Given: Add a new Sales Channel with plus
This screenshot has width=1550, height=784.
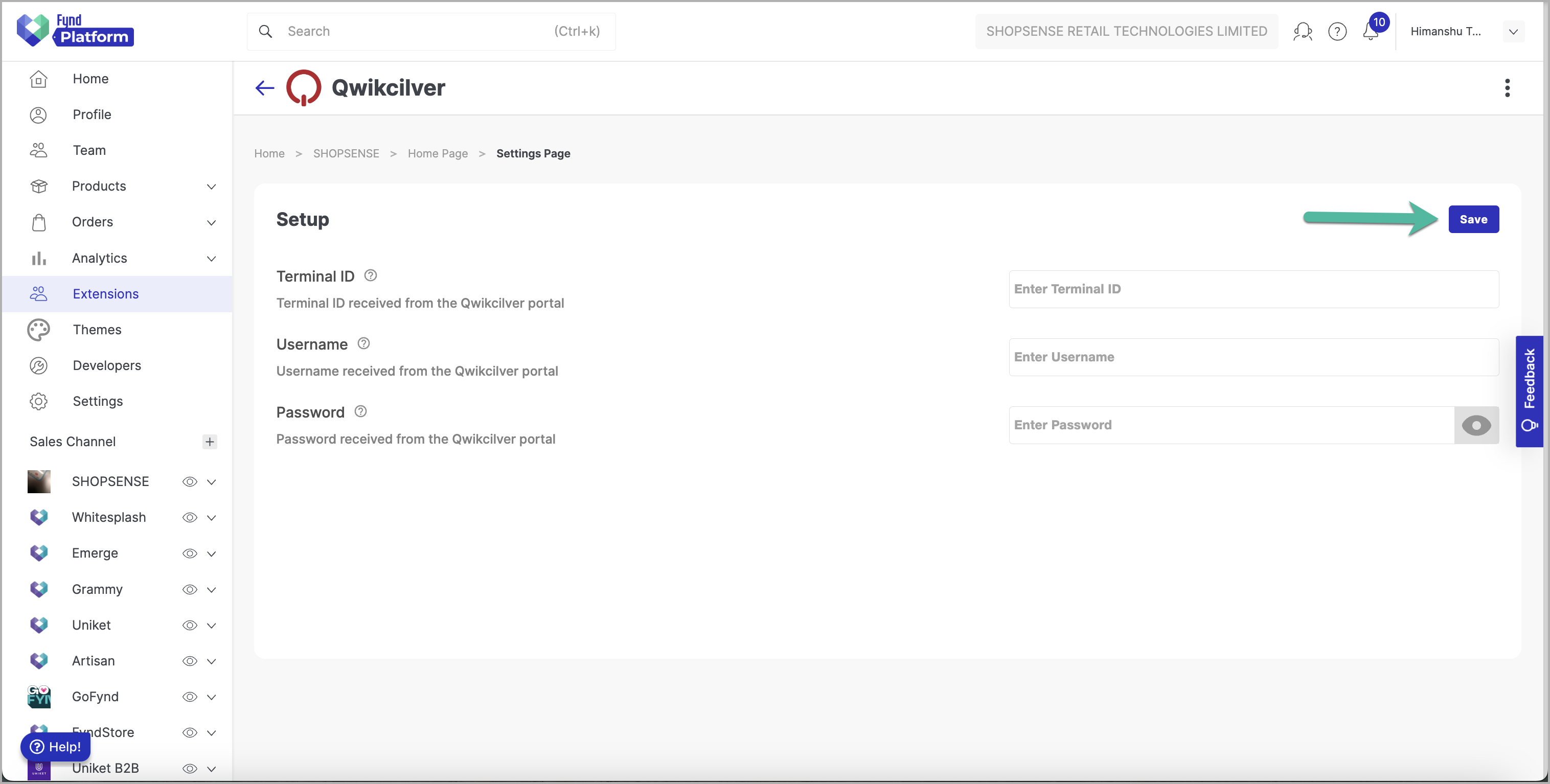Looking at the screenshot, I should pos(210,442).
